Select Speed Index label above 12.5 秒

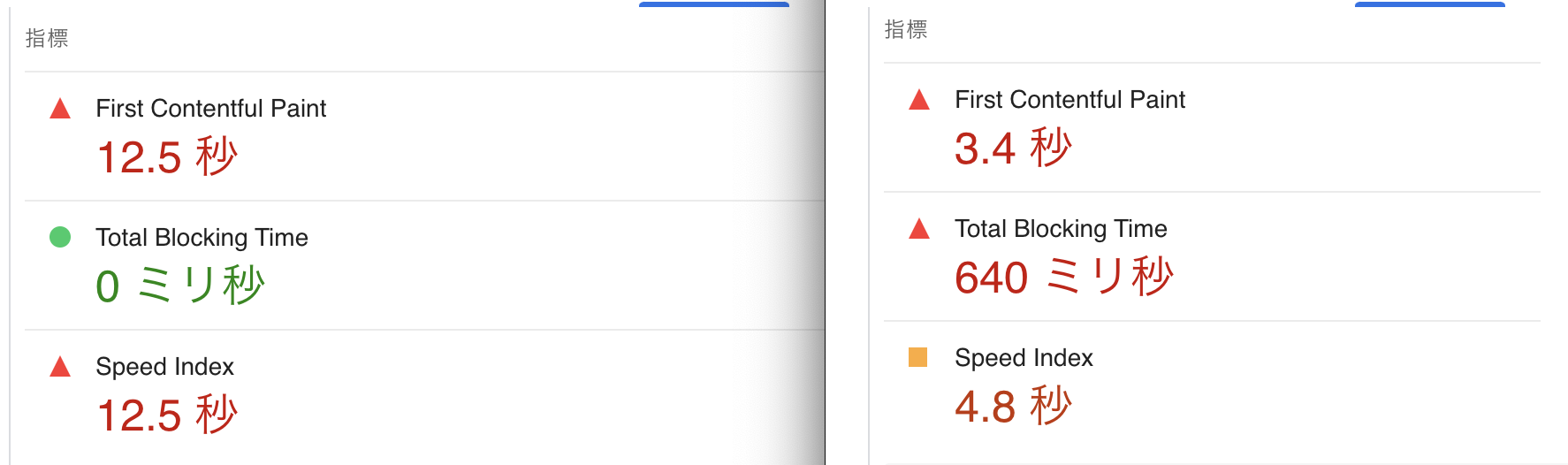[x=164, y=367]
